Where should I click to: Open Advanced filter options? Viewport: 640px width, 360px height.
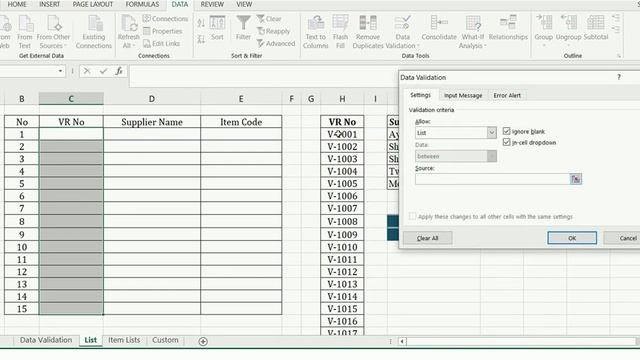tap(276, 43)
